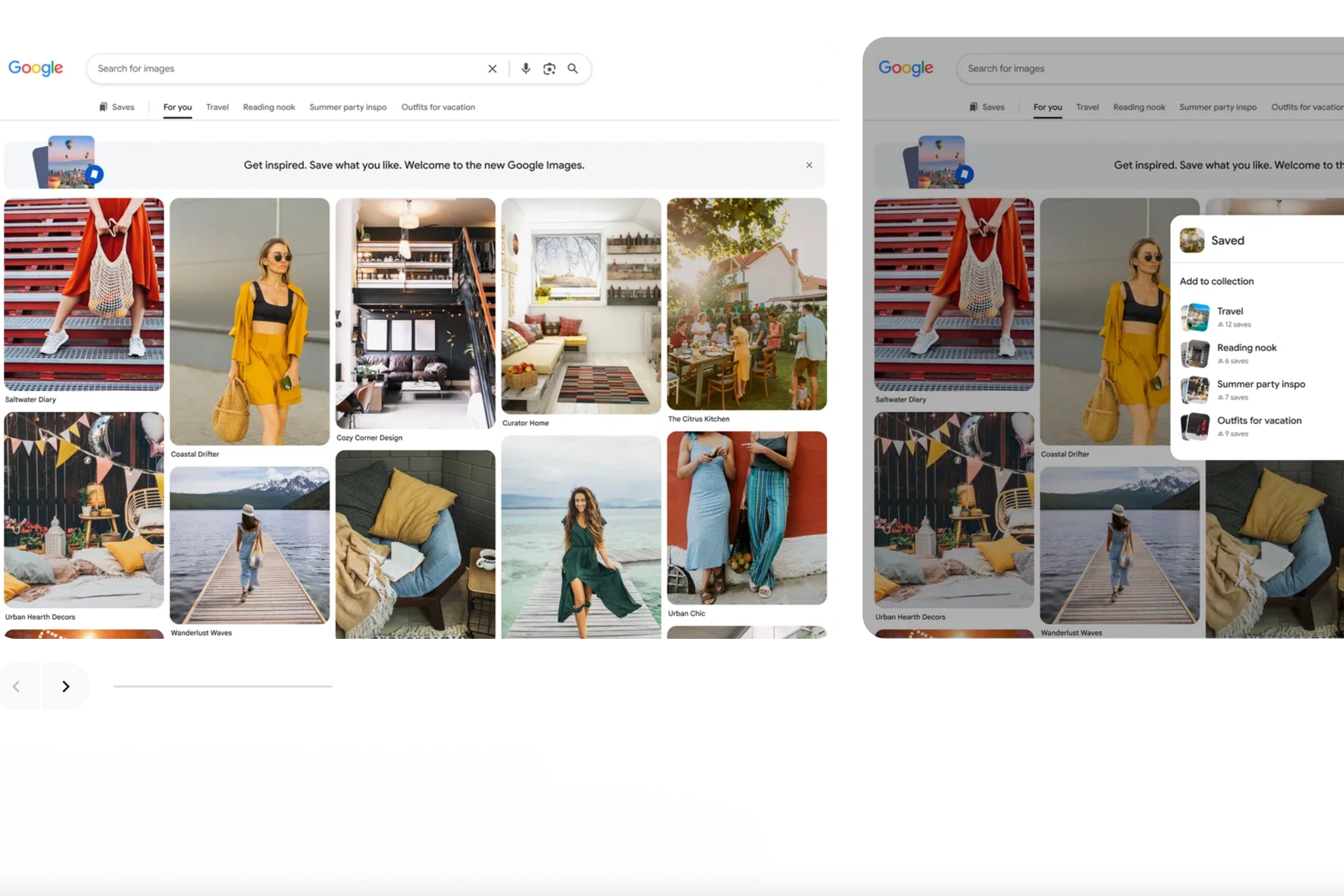
Task: Start voice search with microphone icon
Action: tap(526, 69)
